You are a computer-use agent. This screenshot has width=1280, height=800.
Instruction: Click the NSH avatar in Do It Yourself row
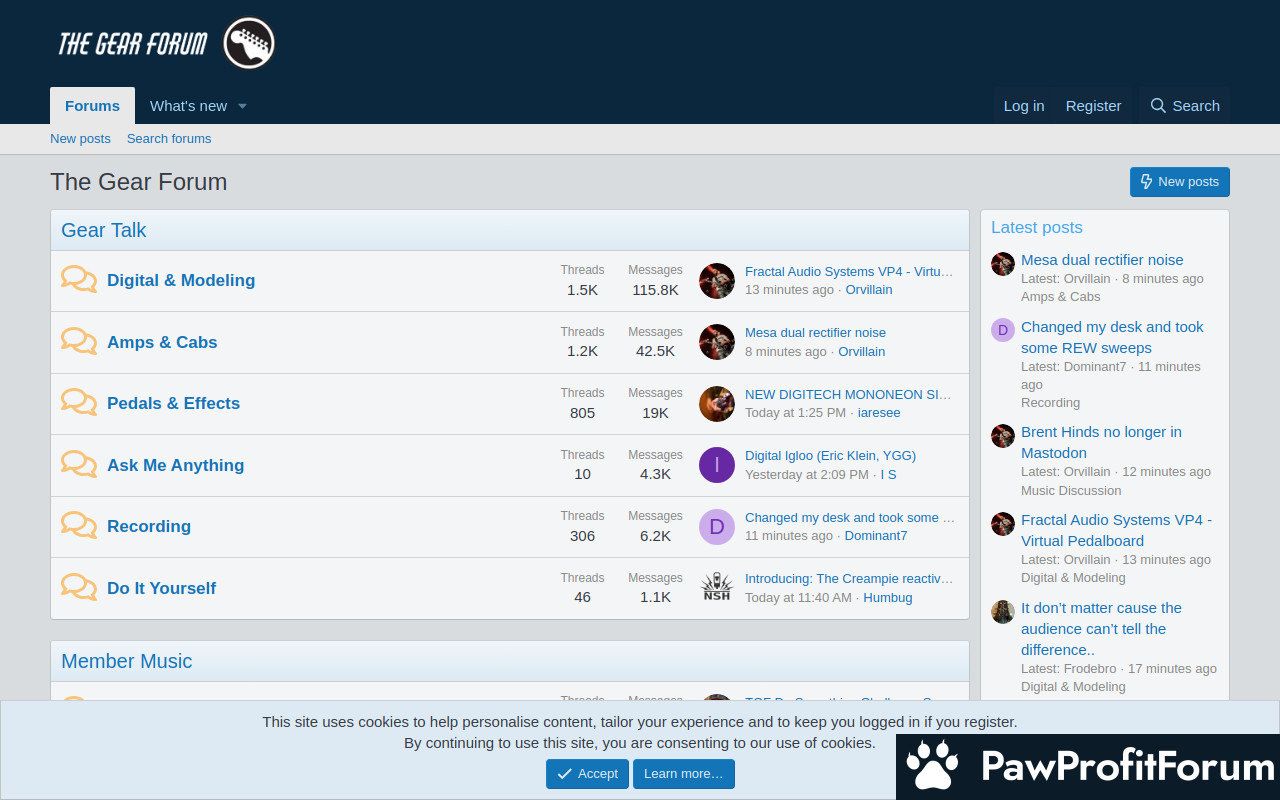pos(716,588)
